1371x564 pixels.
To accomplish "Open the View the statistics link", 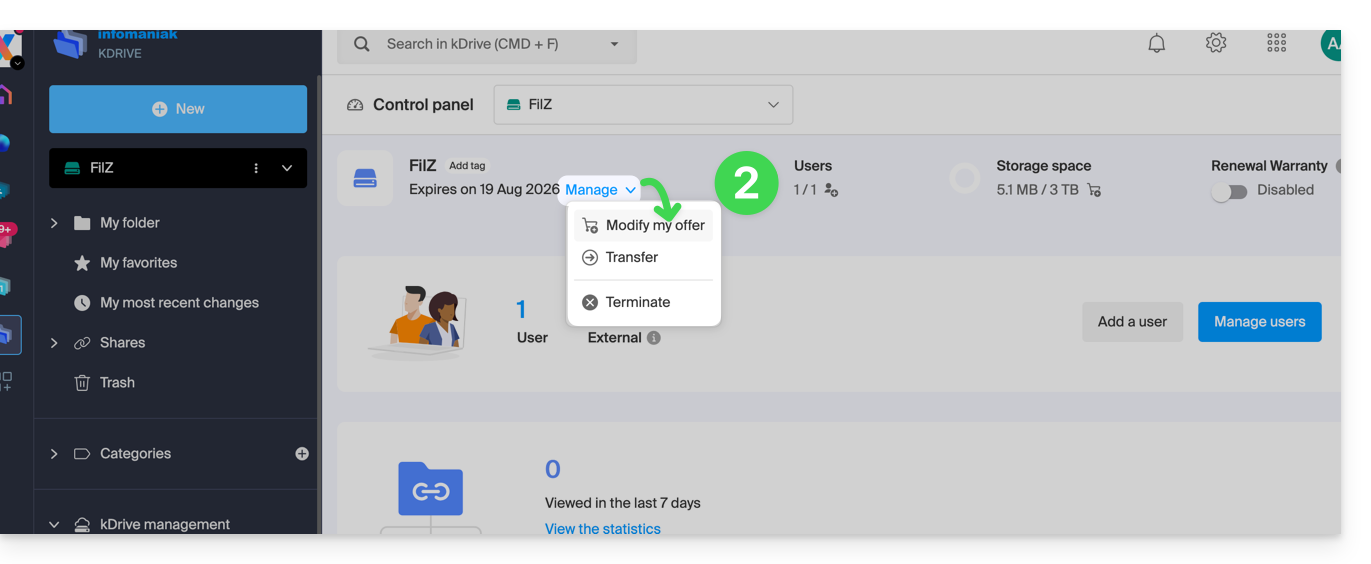I will pos(602,528).
